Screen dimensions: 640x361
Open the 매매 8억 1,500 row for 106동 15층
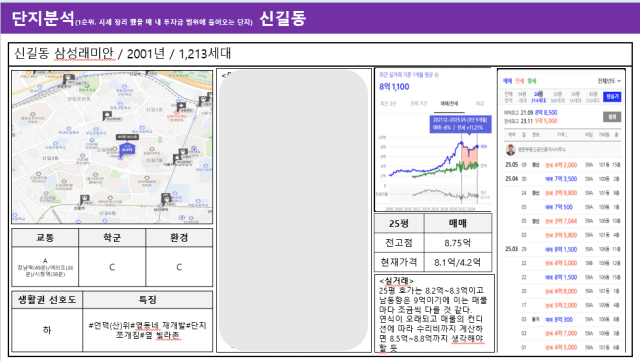(563, 277)
